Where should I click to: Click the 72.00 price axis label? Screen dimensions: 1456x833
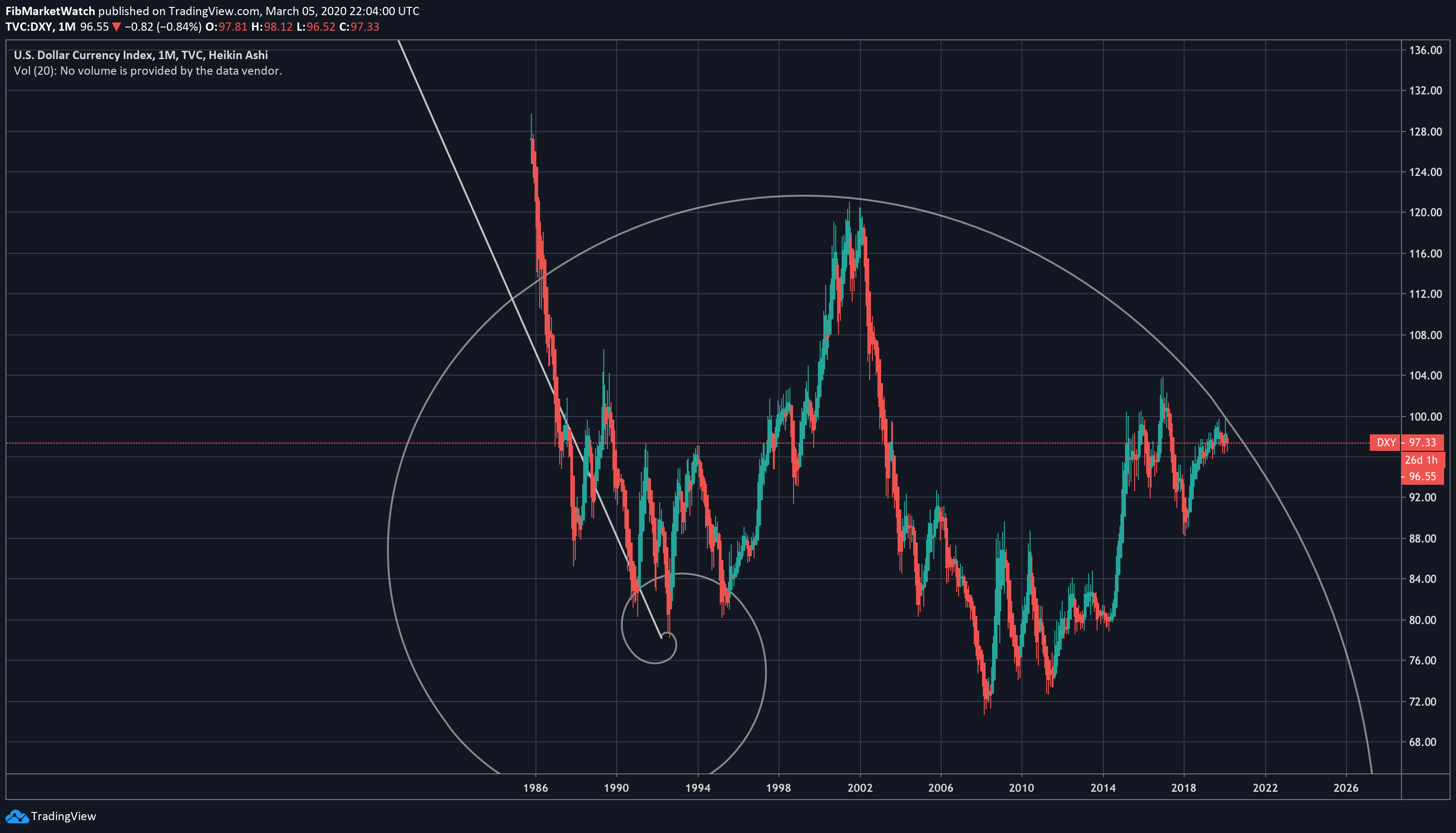click(1422, 701)
